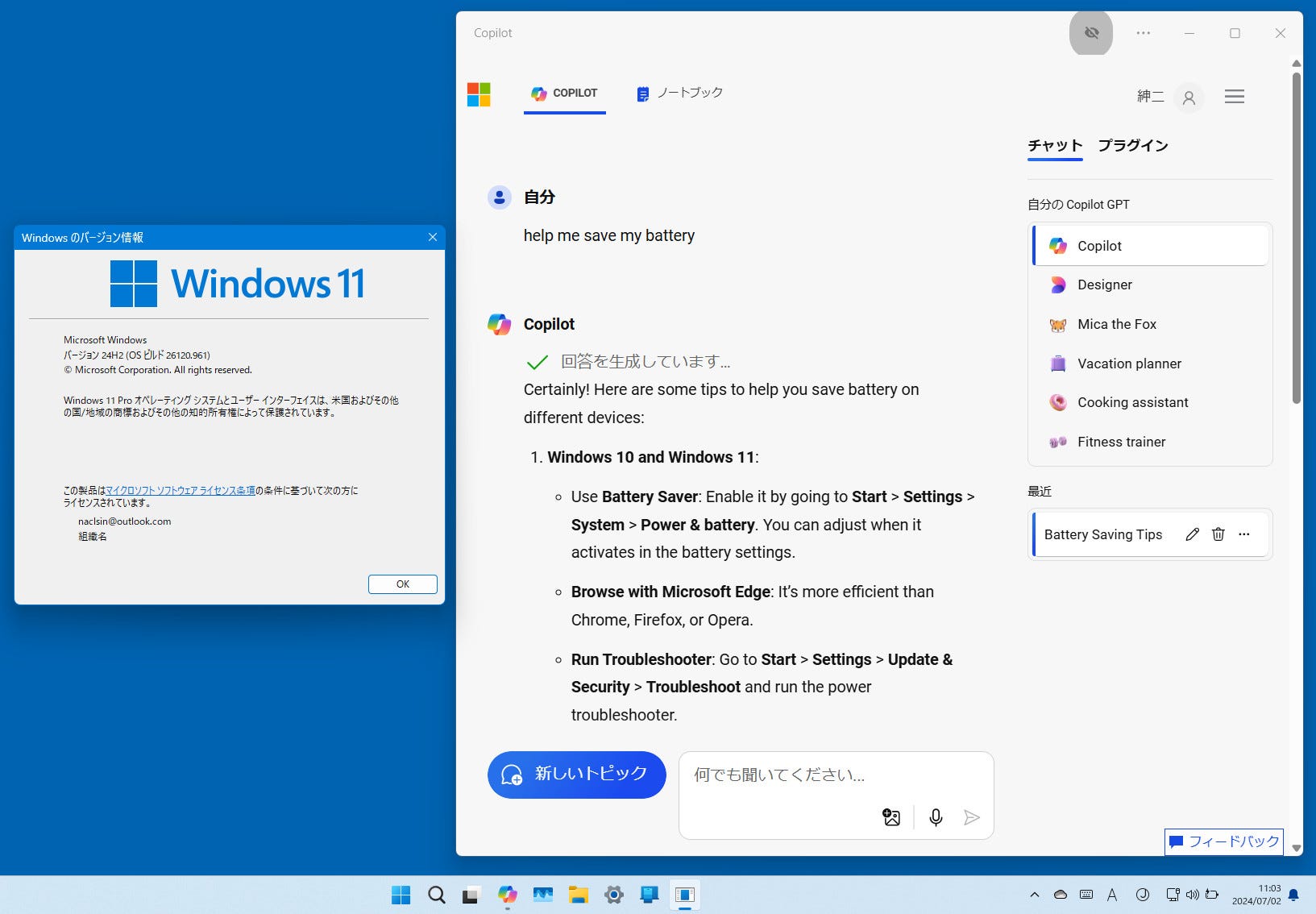Click the network display icon in system tray
The image size is (1316, 914).
coord(1173,895)
